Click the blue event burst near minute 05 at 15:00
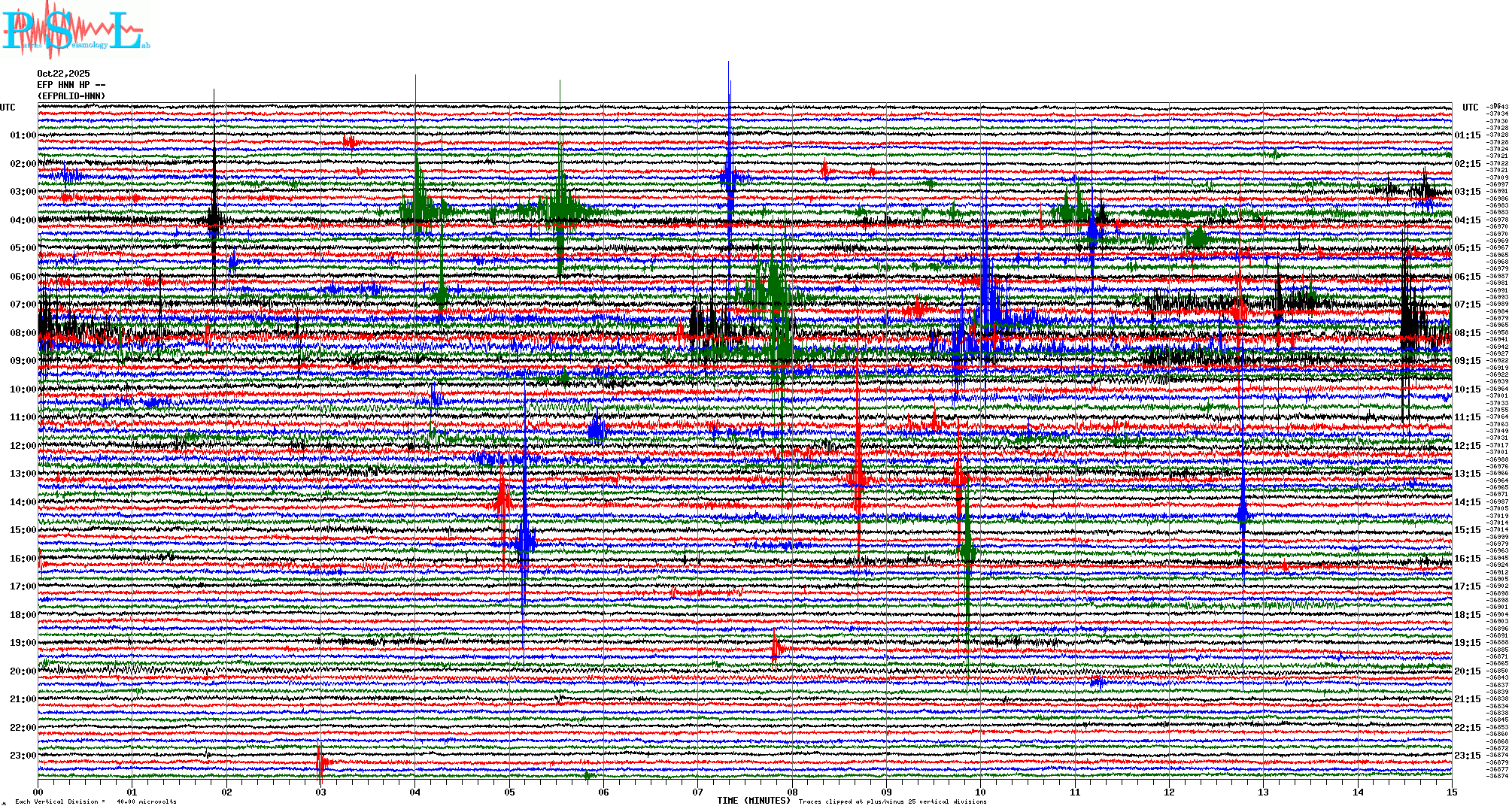This screenshot has width=1512, height=812. (x=524, y=541)
